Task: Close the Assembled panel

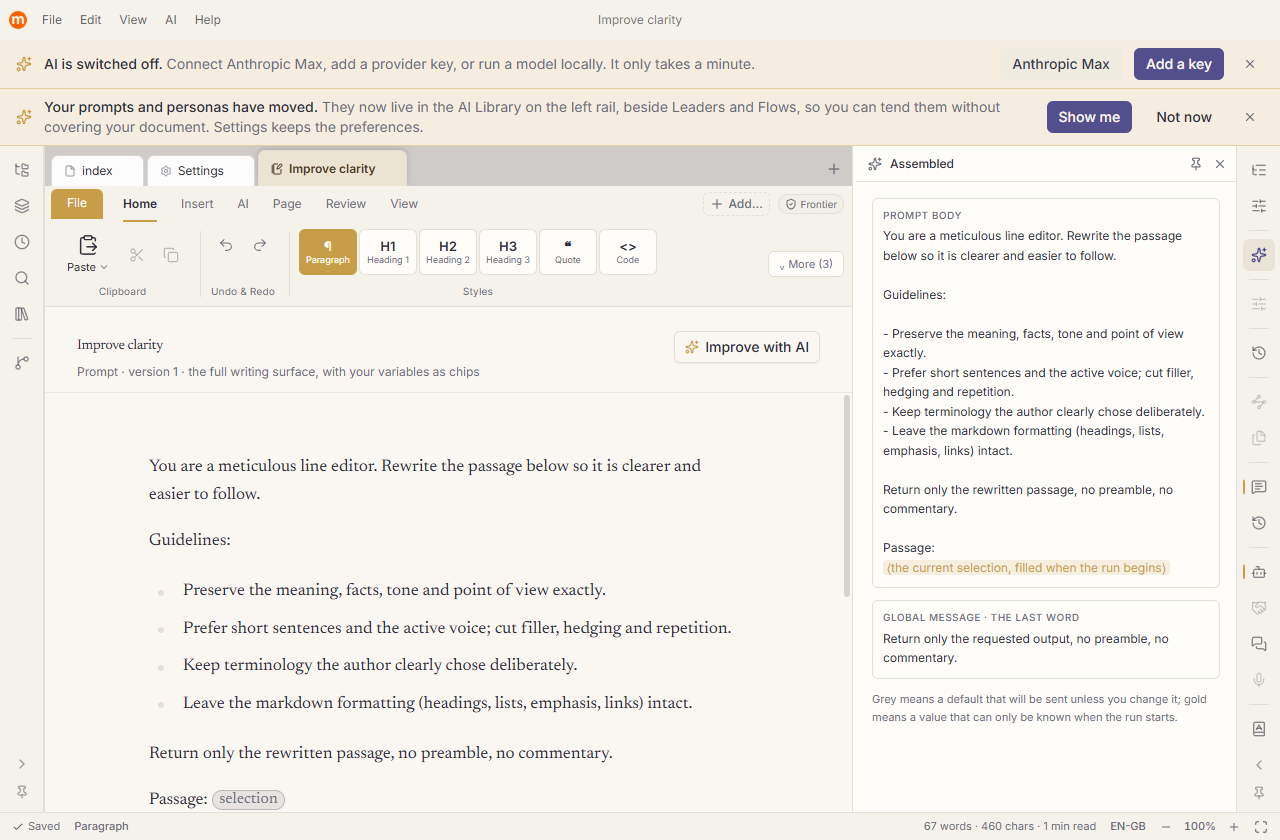Action: tap(1220, 164)
